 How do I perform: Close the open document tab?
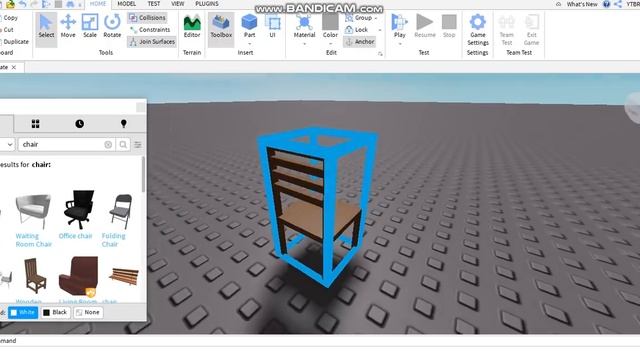(13, 67)
